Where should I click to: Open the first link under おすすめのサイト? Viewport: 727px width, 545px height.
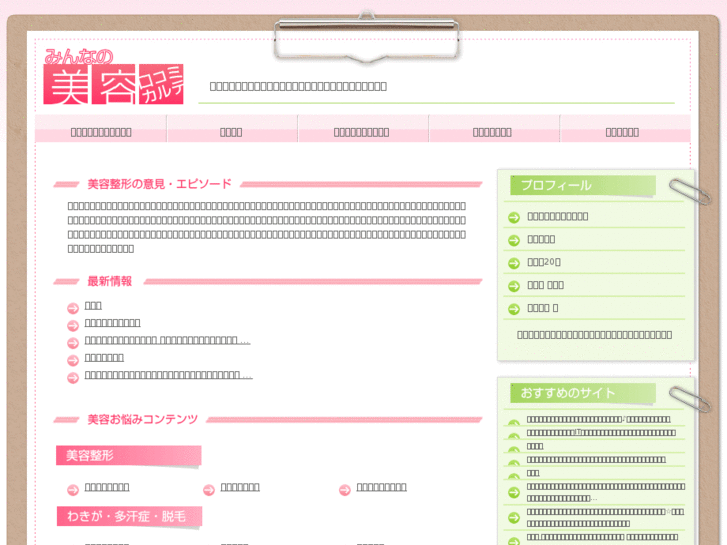pos(599,419)
